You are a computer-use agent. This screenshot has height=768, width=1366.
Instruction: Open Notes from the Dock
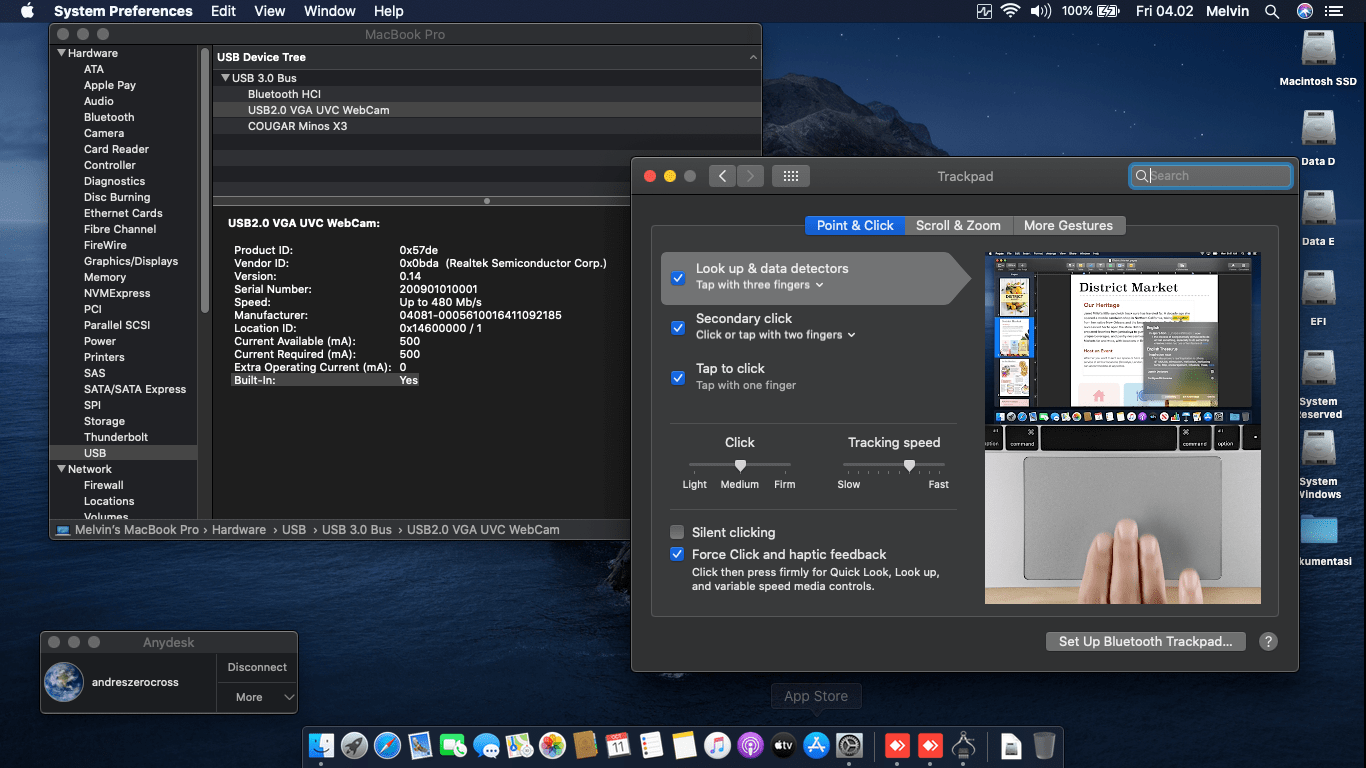(684, 745)
